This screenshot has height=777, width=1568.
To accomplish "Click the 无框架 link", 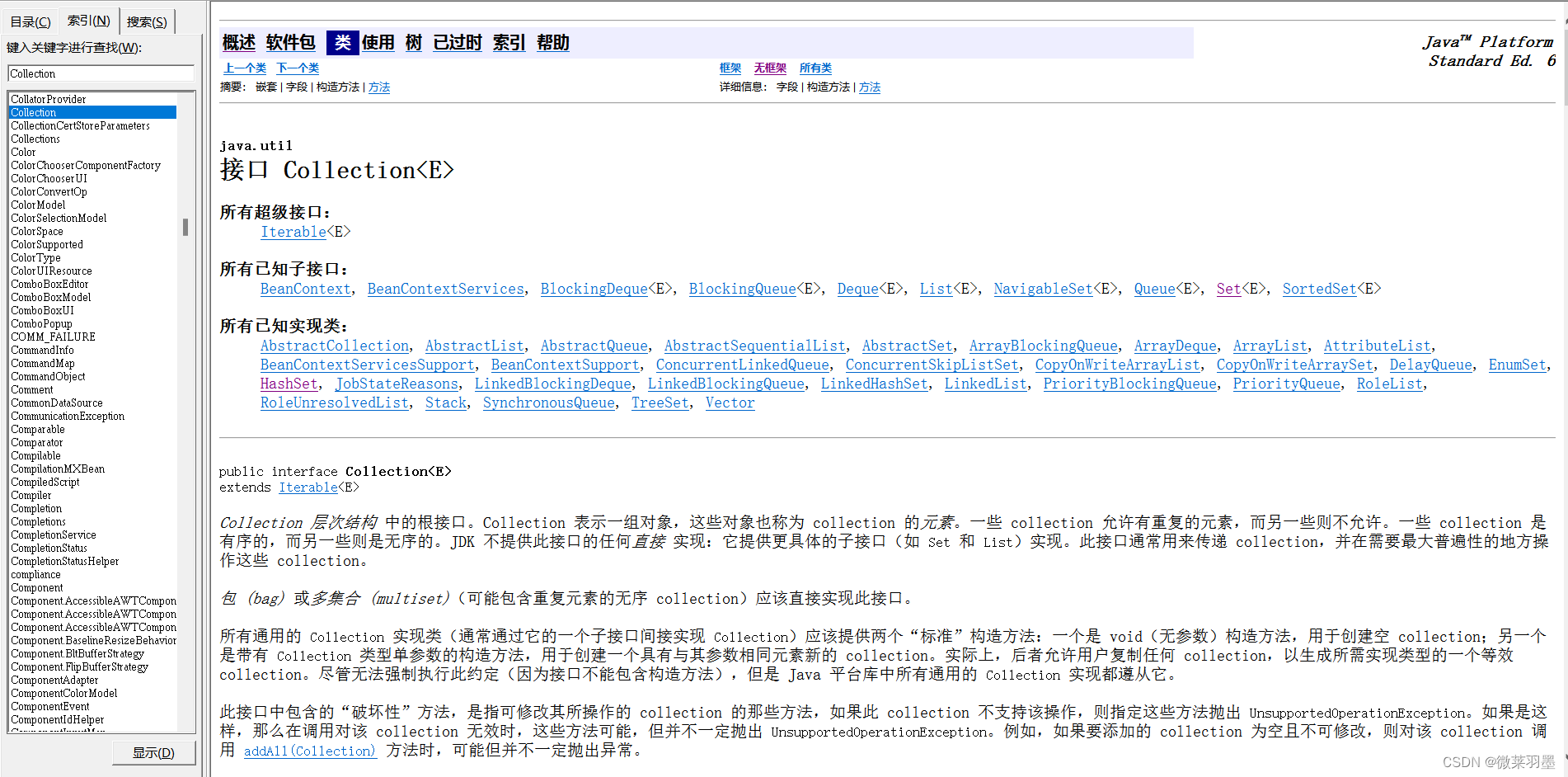I will point(770,68).
